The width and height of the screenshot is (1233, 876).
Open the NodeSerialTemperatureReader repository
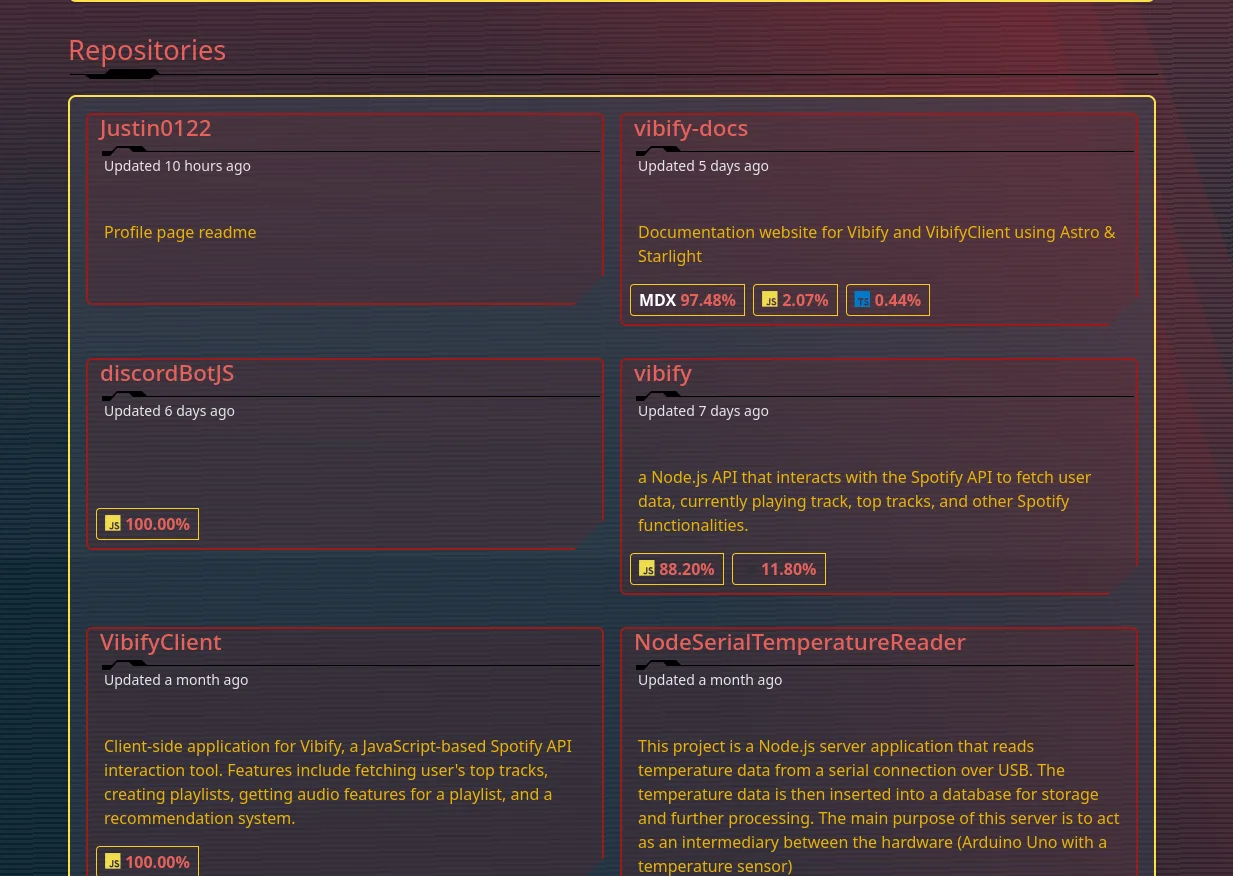pyautogui.click(x=800, y=641)
